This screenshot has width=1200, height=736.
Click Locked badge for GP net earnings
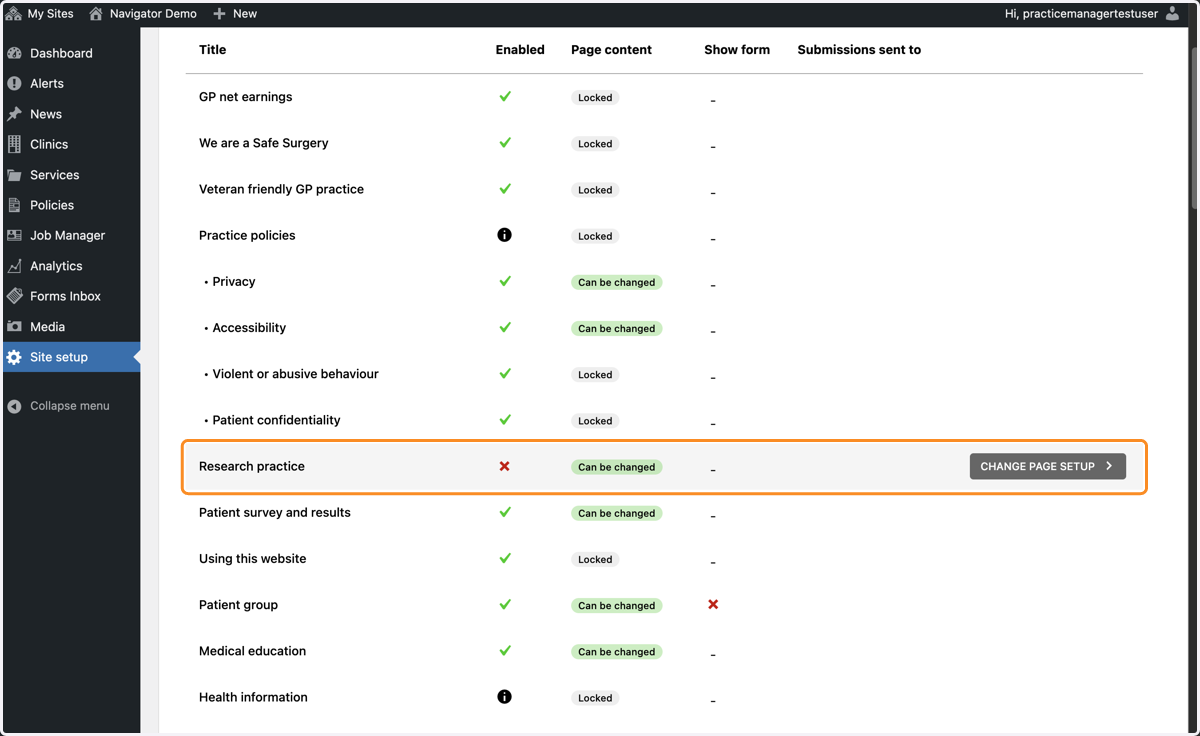[x=595, y=98]
